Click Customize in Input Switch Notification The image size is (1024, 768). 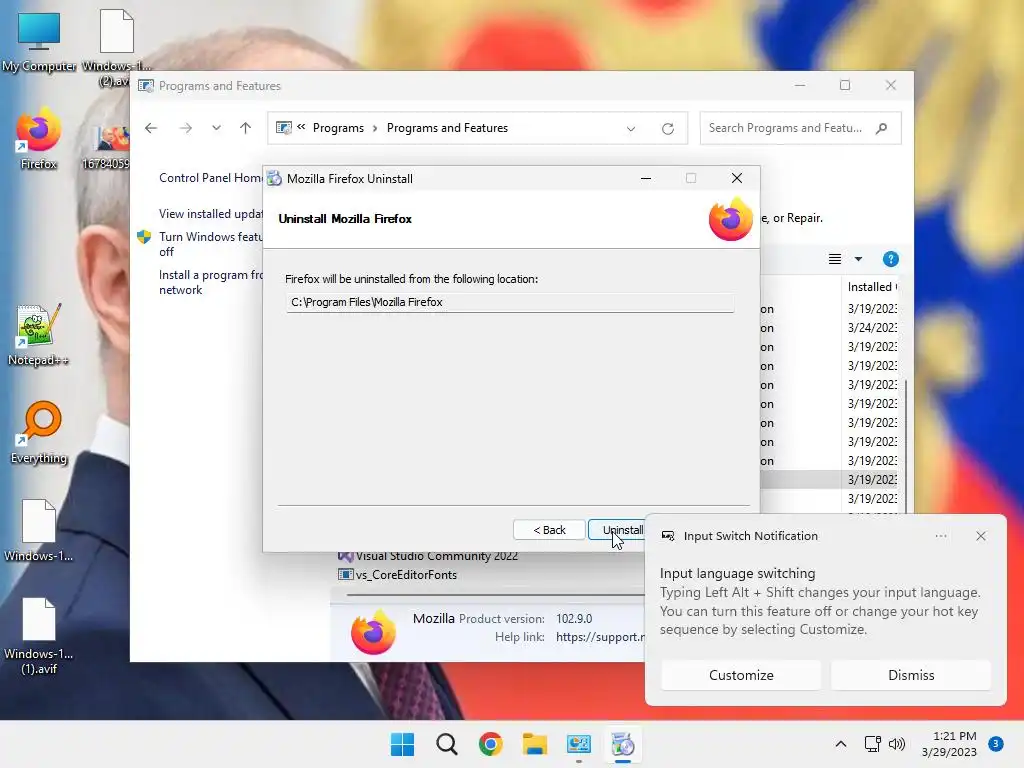(741, 675)
